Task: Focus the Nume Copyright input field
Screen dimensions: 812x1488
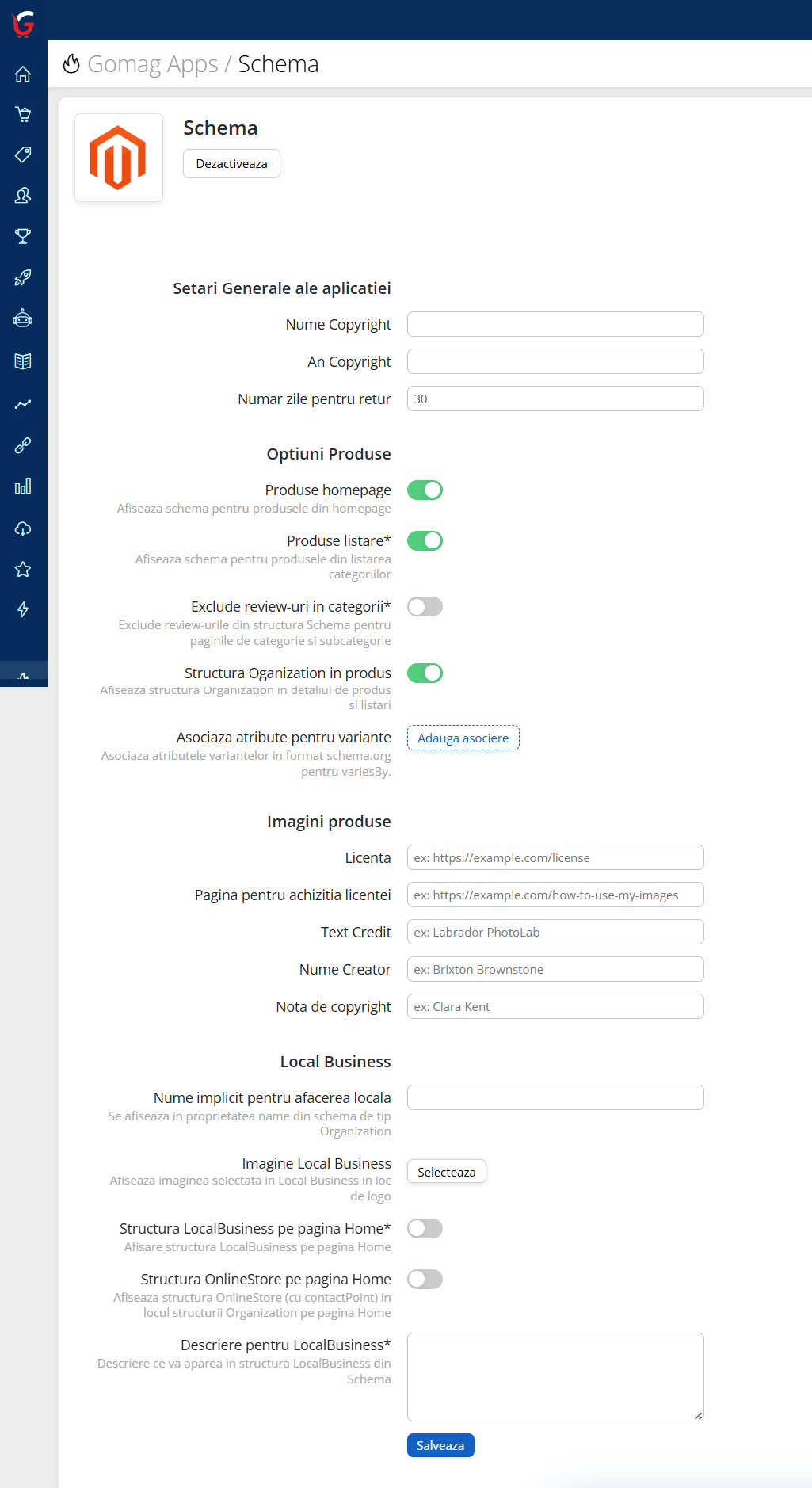Action: [555, 324]
